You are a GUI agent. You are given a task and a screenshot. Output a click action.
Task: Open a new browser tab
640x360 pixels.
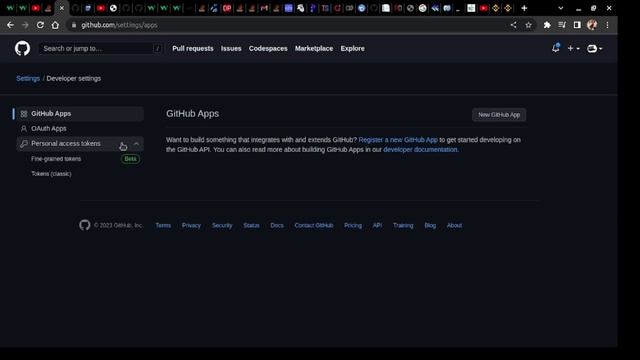click(x=524, y=8)
